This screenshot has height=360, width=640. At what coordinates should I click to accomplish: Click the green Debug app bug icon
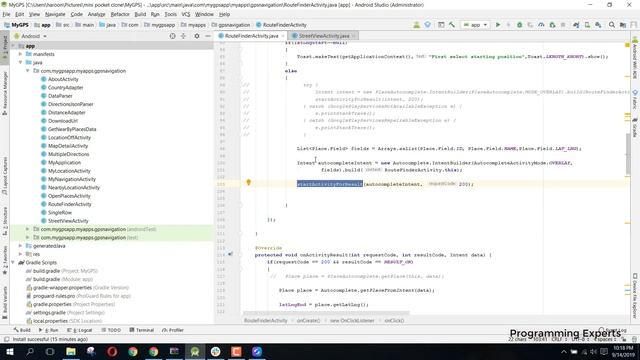tap(519, 25)
